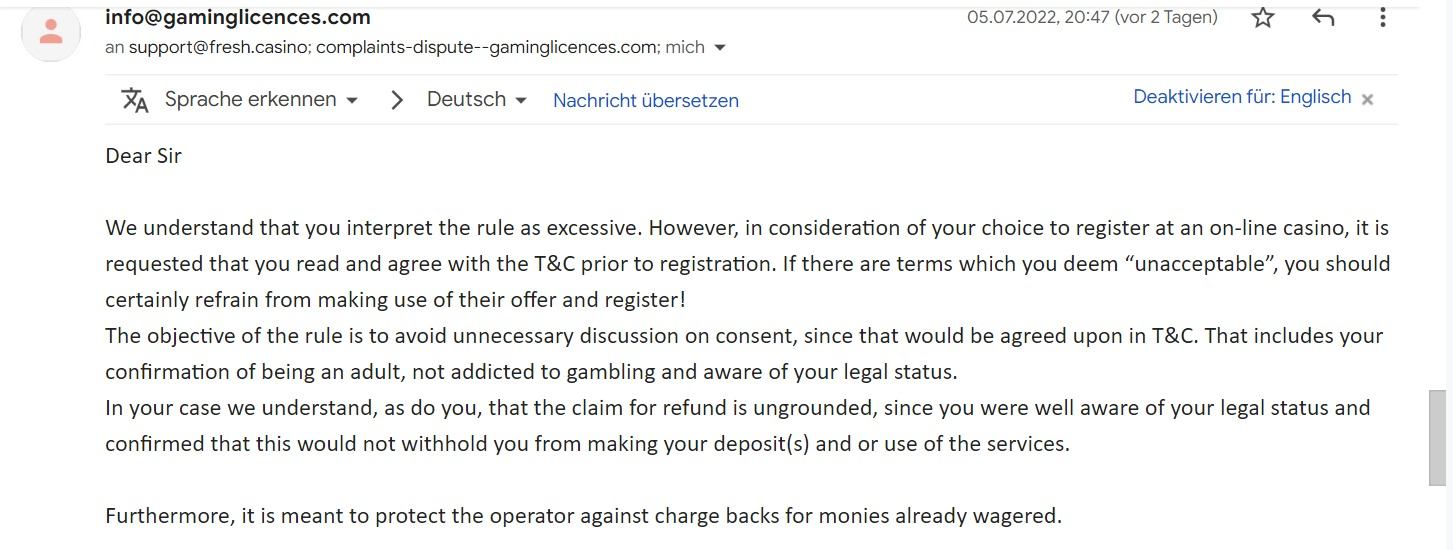The width and height of the screenshot is (1453, 550).
Task: Click the vertical scrollbar thumb
Action: [1437, 436]
